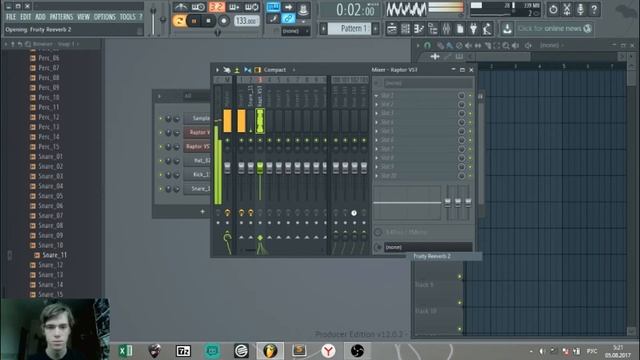640x360 pixels.
Task: Open 7-Zip icon in the taskbar
Action: pos(183,351)
